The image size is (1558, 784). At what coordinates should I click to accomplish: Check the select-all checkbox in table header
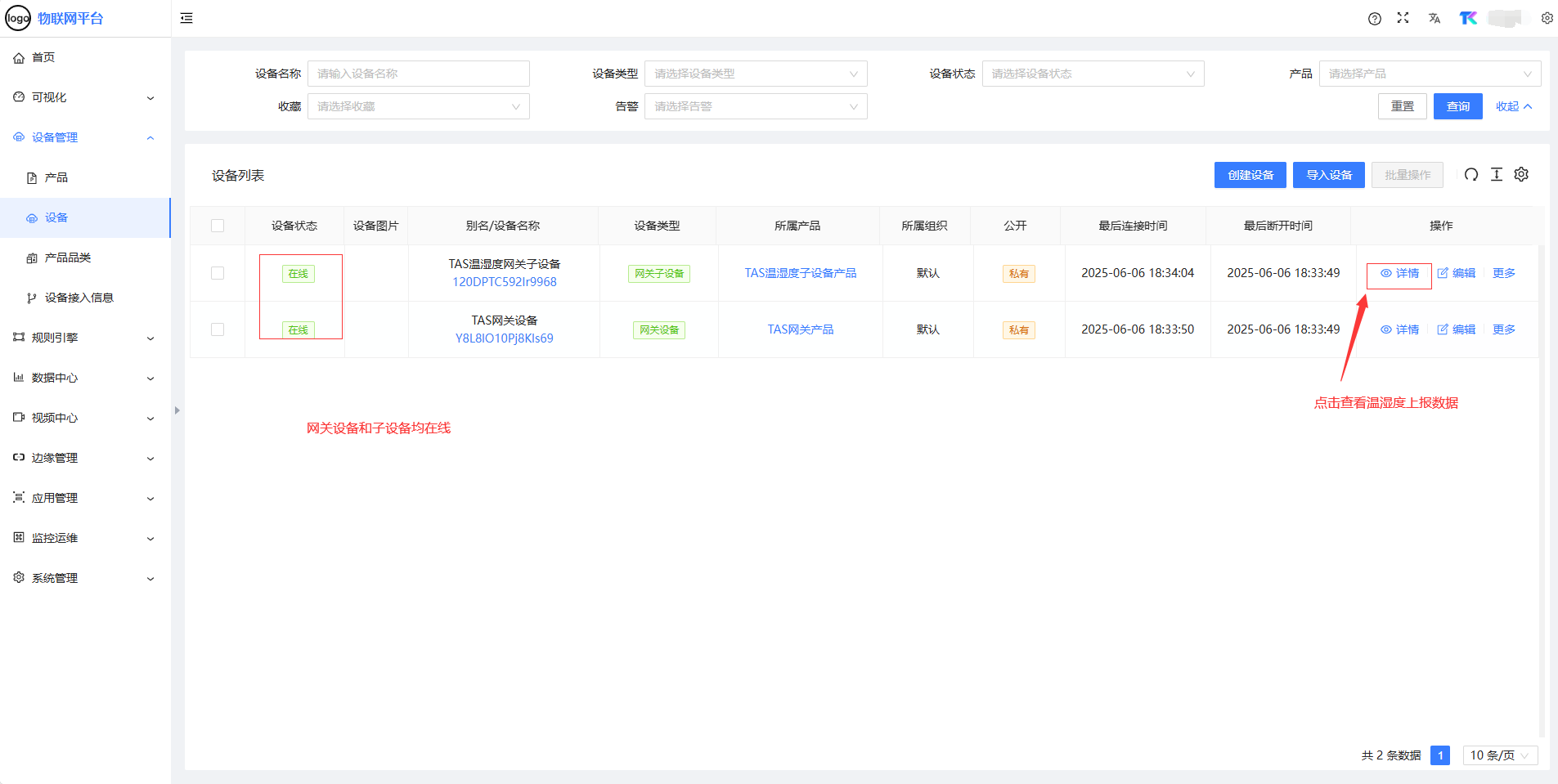218,226
